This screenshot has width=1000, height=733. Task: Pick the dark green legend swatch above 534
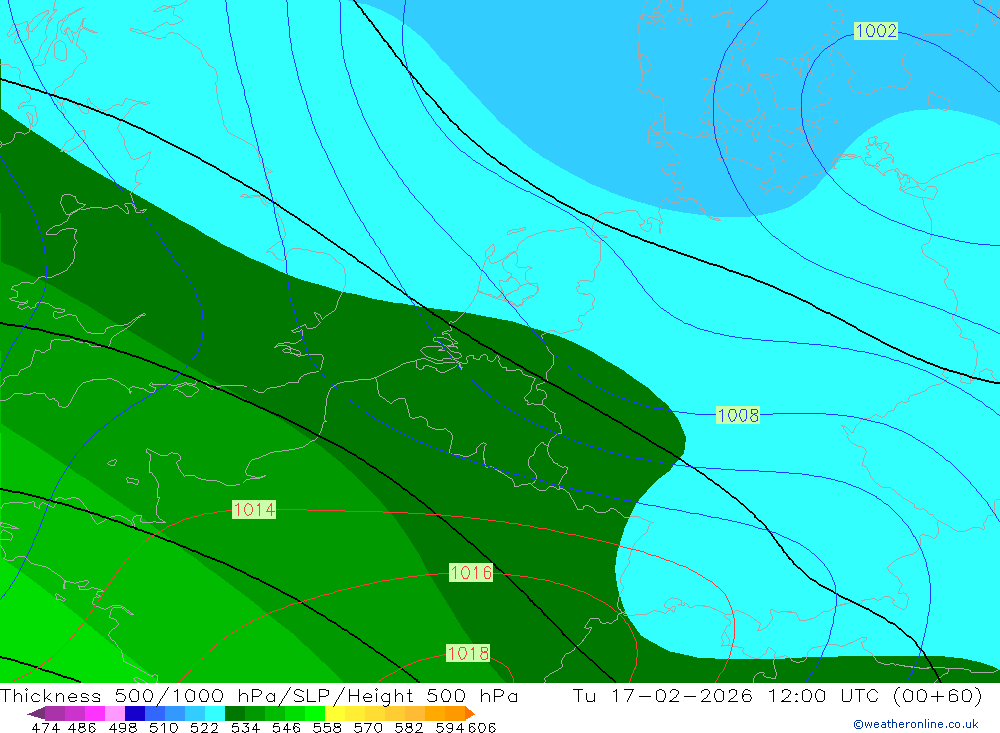tap(235, 713)
